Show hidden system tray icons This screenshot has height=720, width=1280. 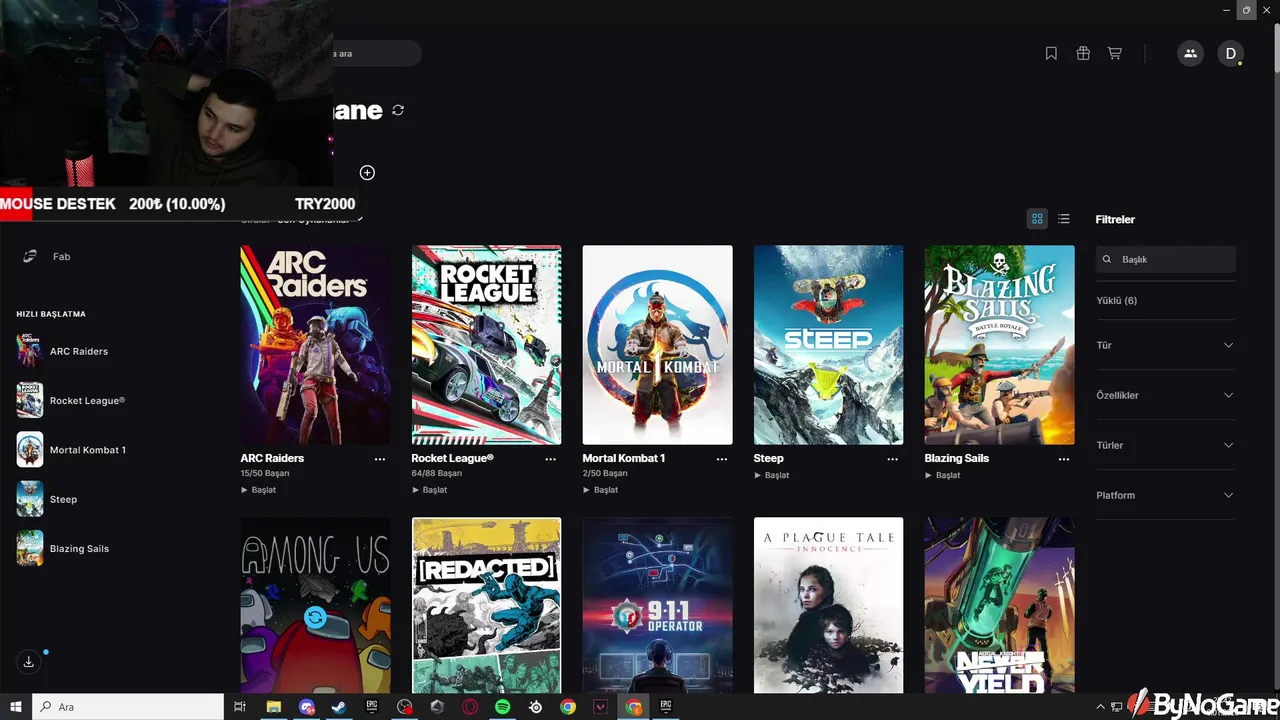point(1101,707)
